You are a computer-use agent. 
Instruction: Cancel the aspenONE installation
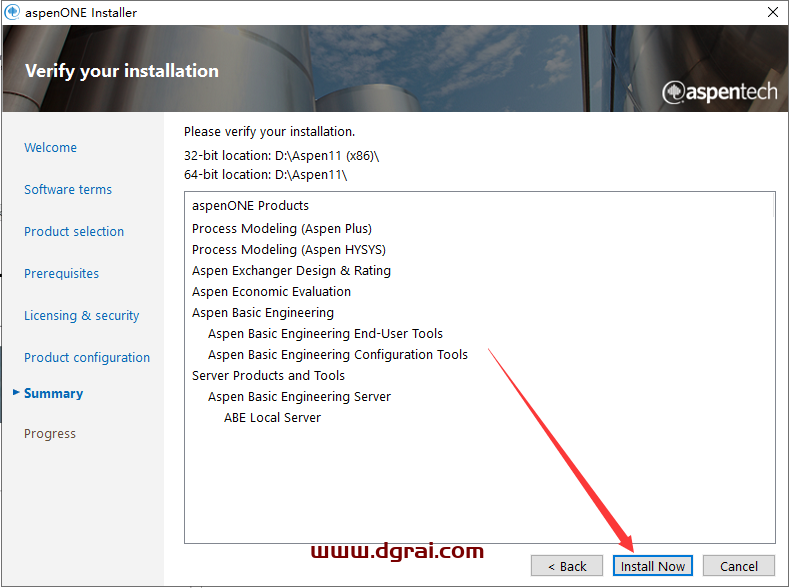(x=739, y=566)
